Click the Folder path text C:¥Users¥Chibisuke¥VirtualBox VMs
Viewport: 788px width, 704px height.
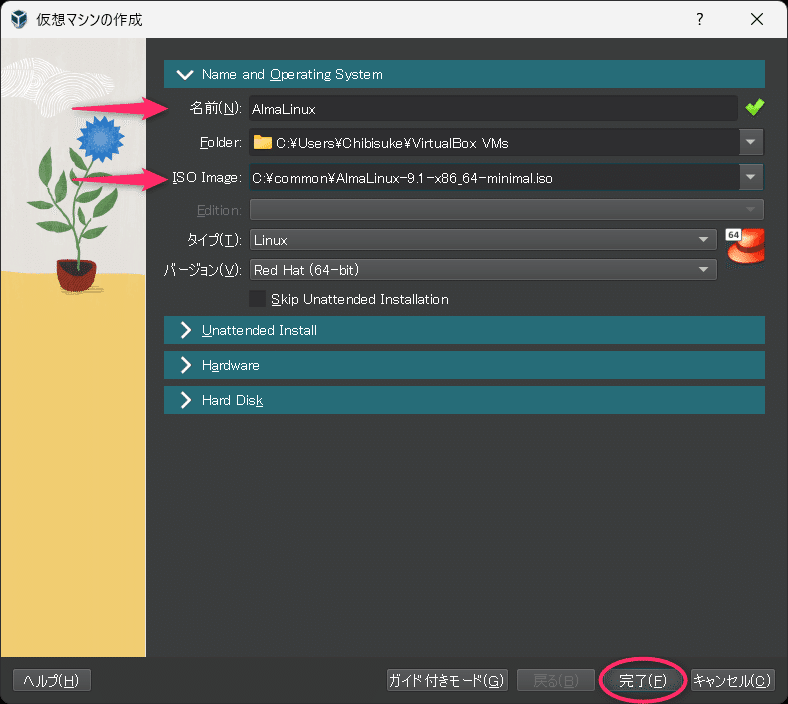tap(392, 143)
